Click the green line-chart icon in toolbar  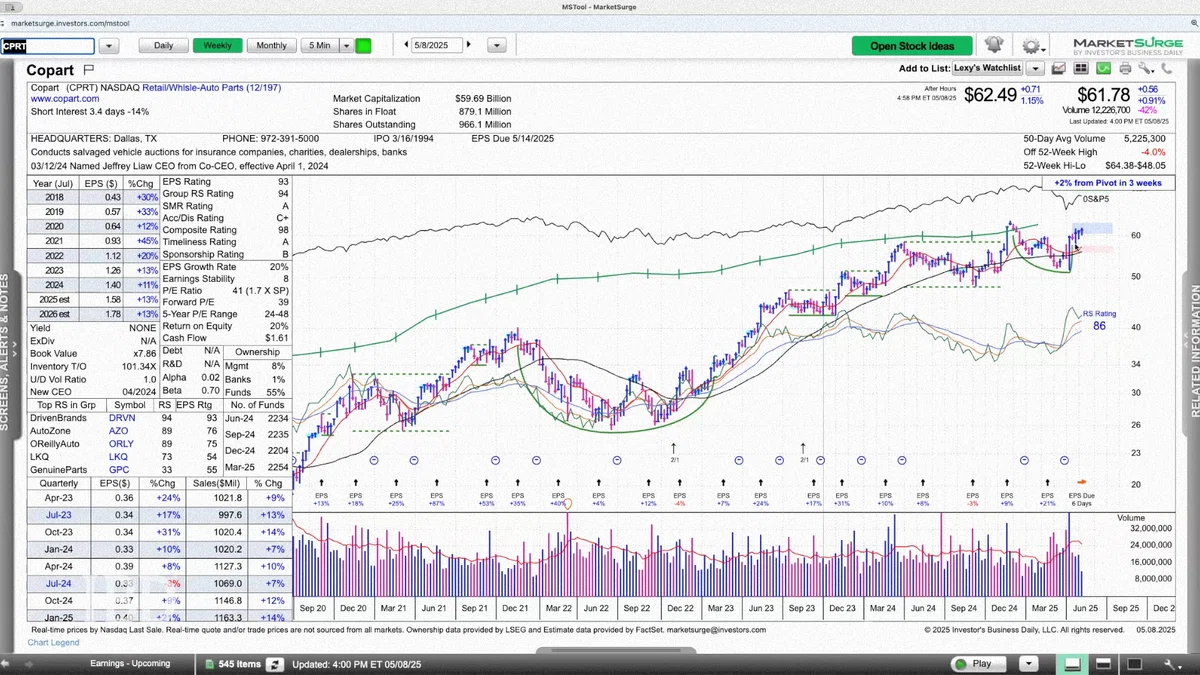(x=1103, y=68)
